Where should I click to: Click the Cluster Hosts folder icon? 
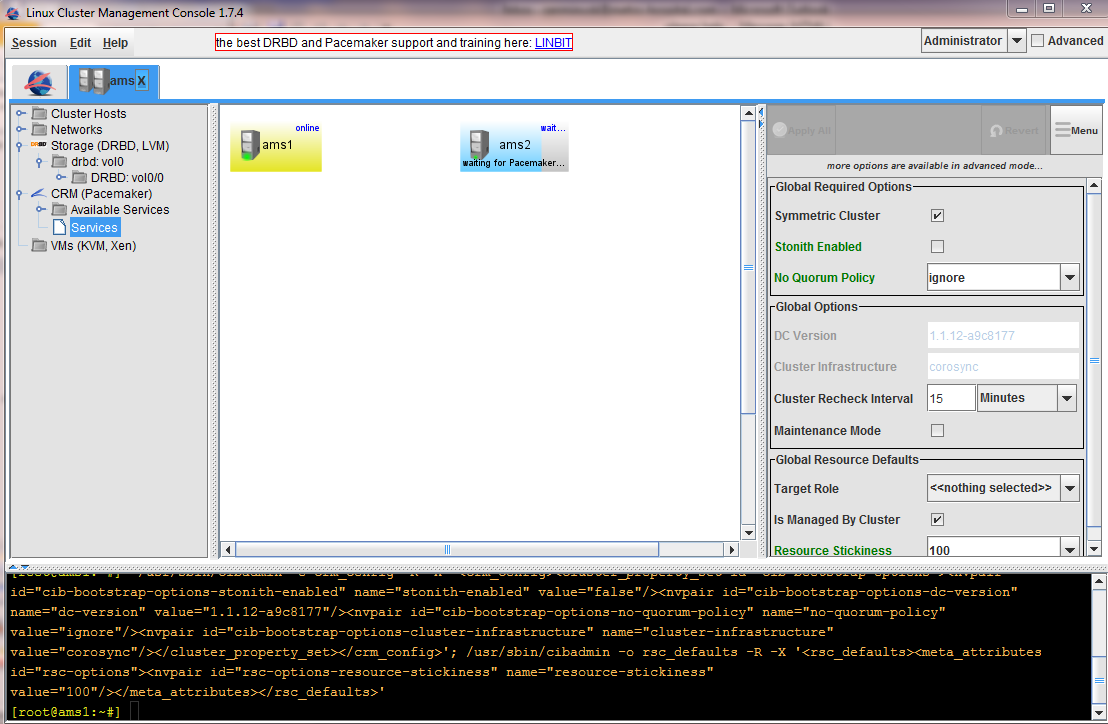[40, 113]
